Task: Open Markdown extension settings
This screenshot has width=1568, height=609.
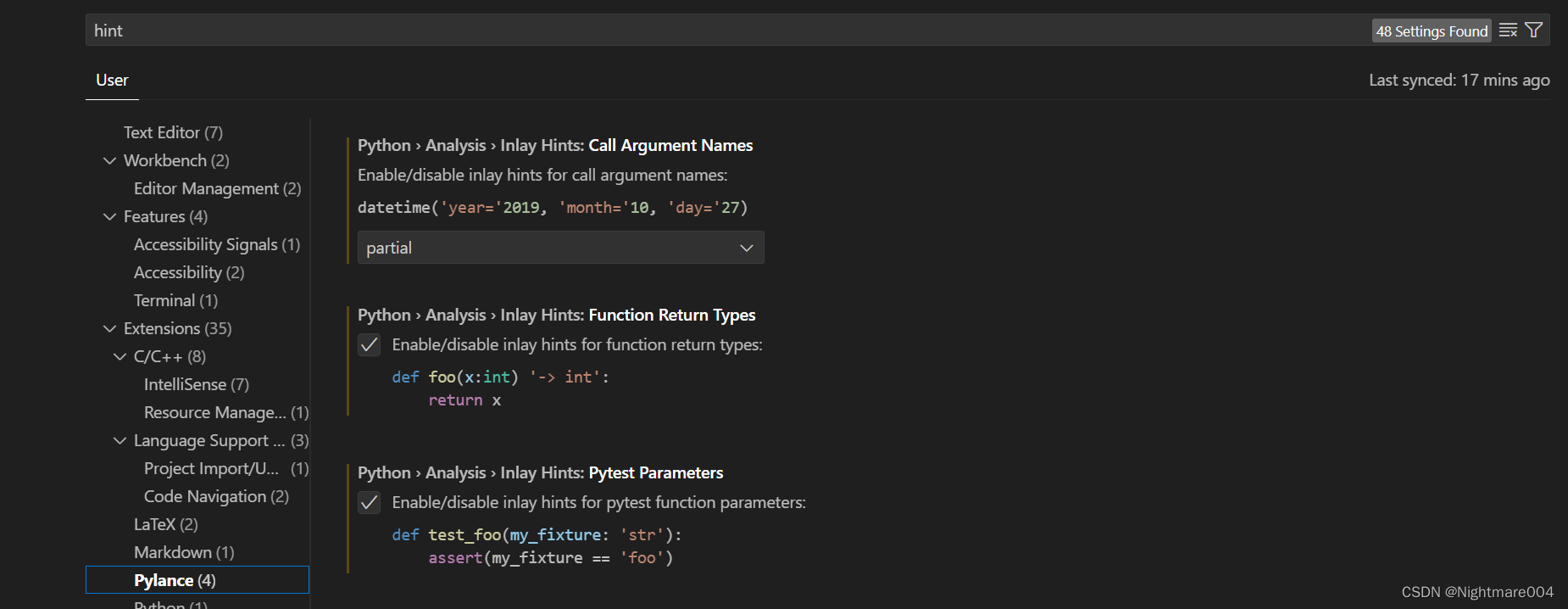Action: (183, 552)
